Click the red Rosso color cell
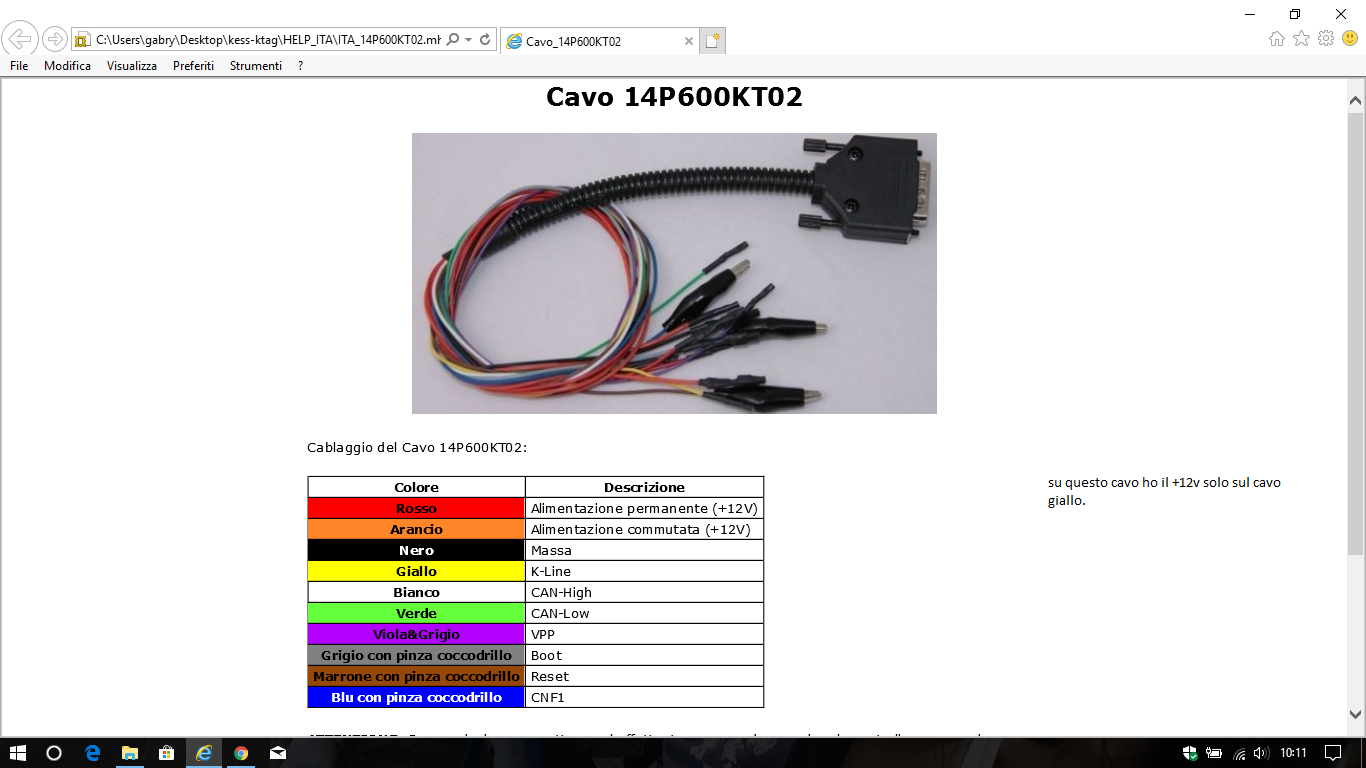Viewport: 1366px width, 768px height. tap(416, 509)
